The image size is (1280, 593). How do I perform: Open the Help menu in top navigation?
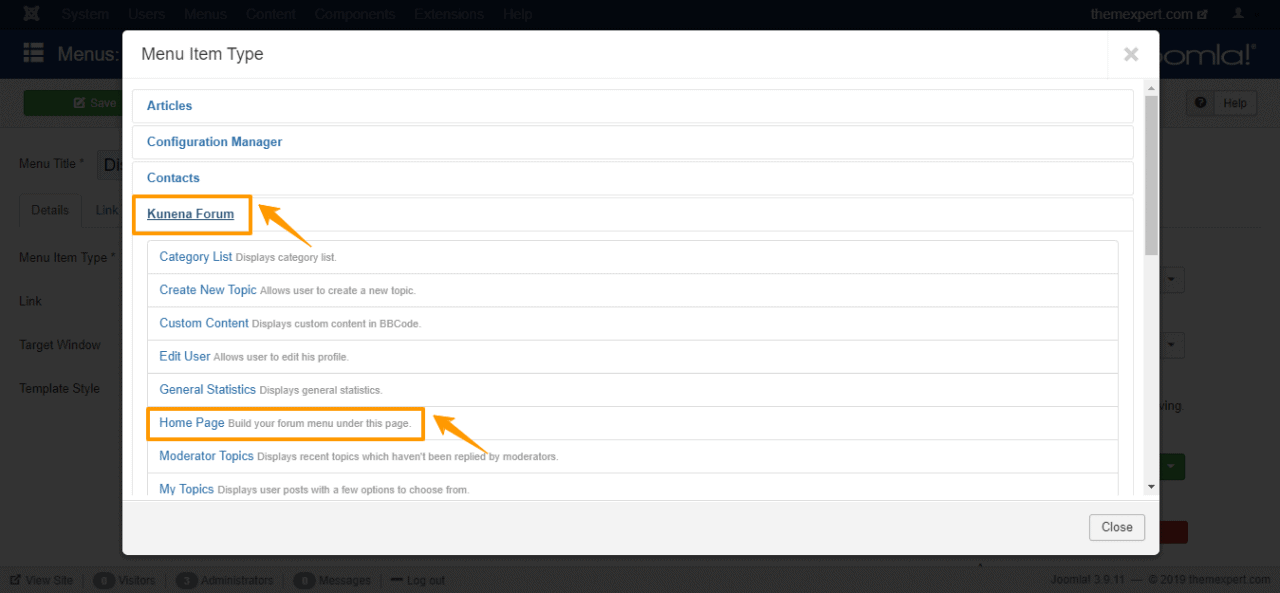click(x=518, y=15)
